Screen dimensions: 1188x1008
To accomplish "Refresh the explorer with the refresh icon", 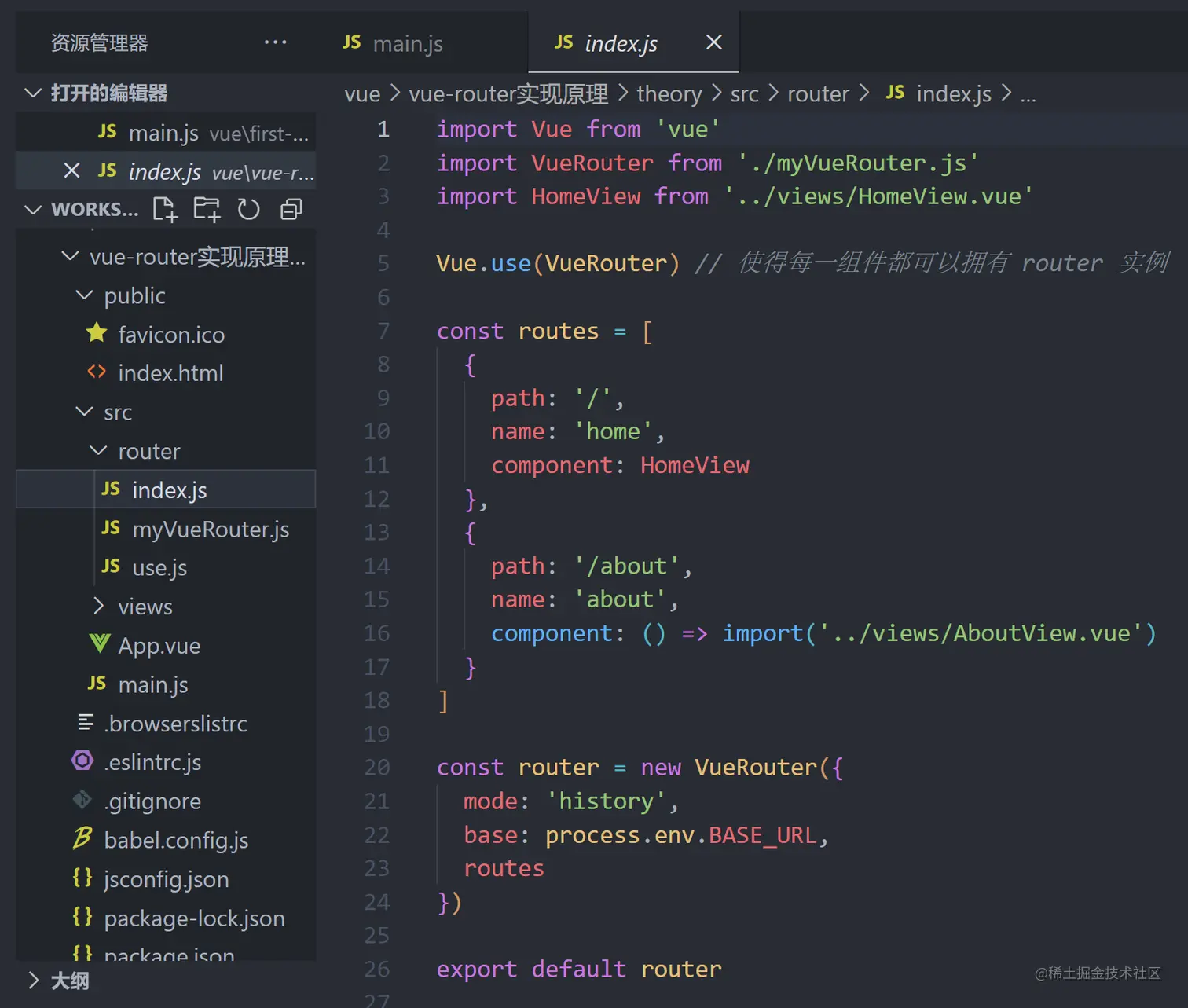I will tap(249, 210).
